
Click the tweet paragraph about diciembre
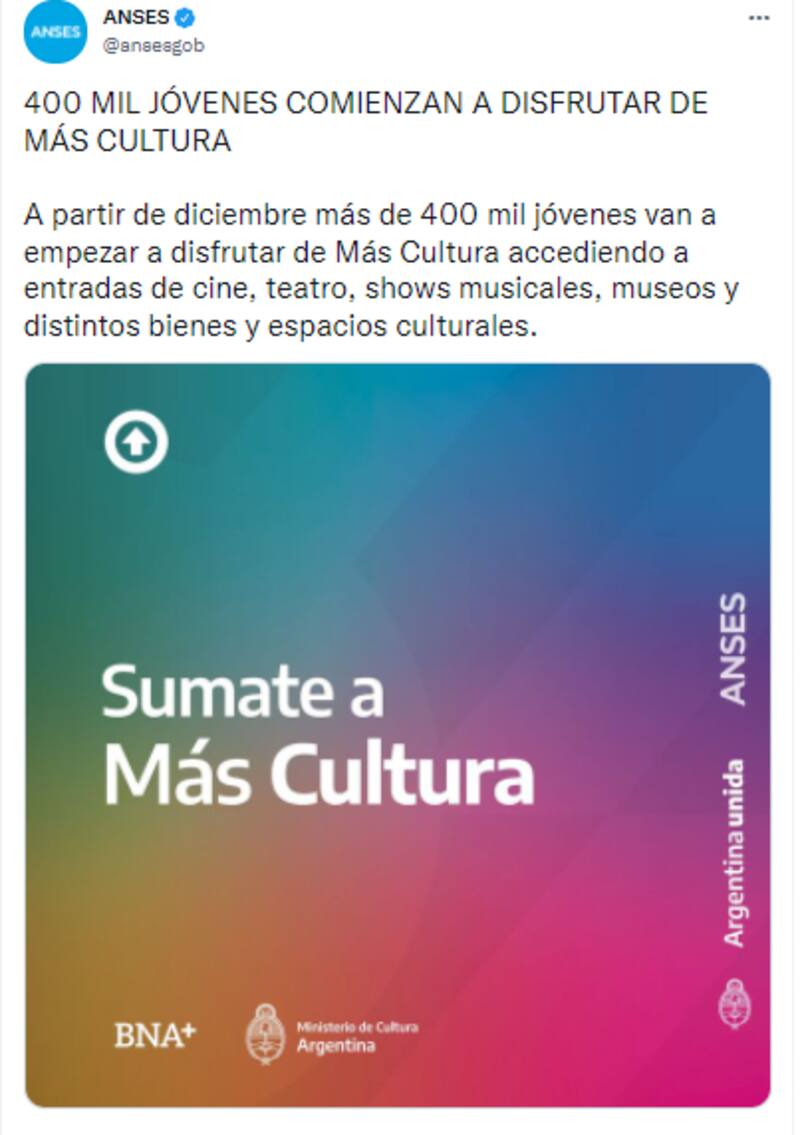381,270
